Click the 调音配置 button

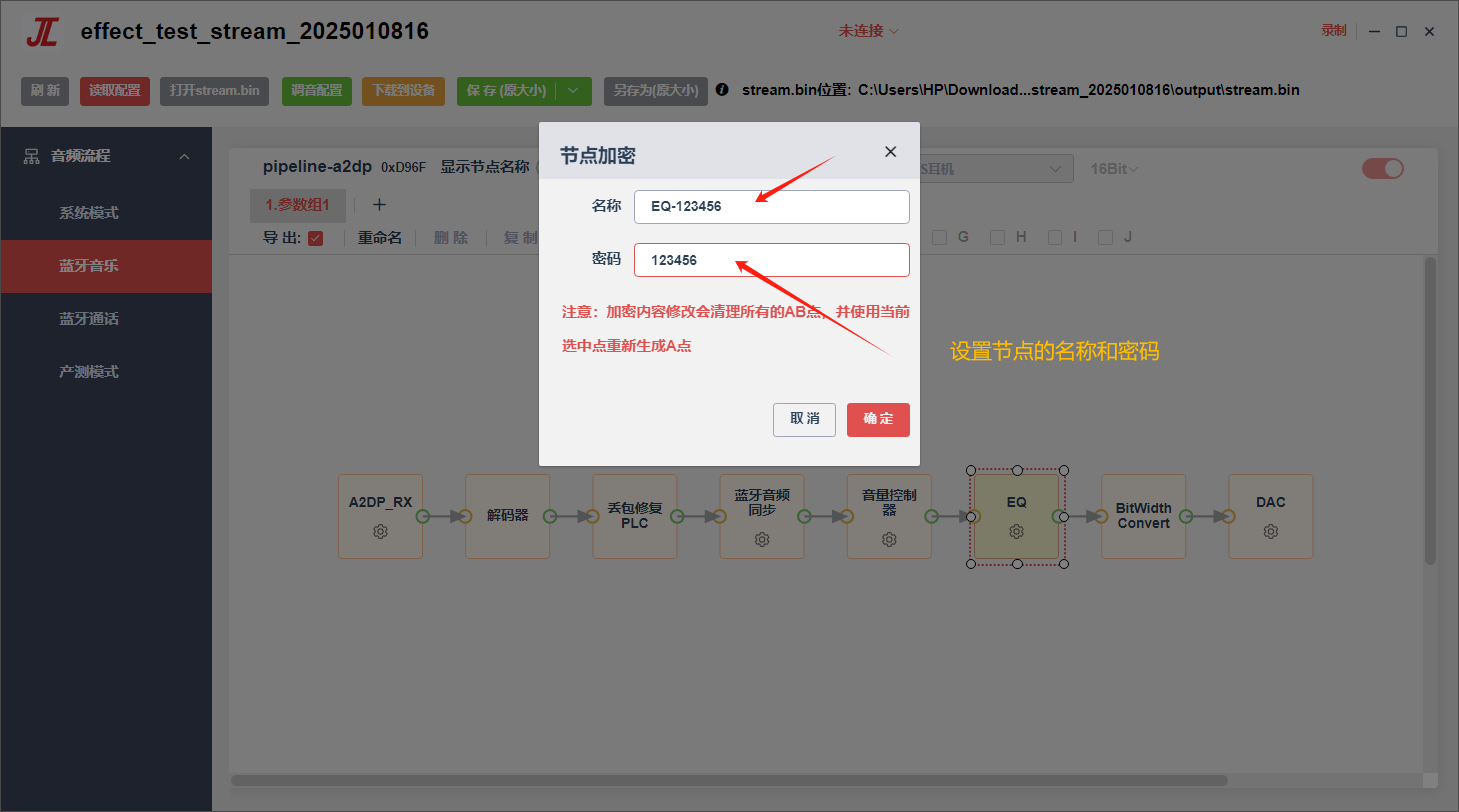click(317, 91)
